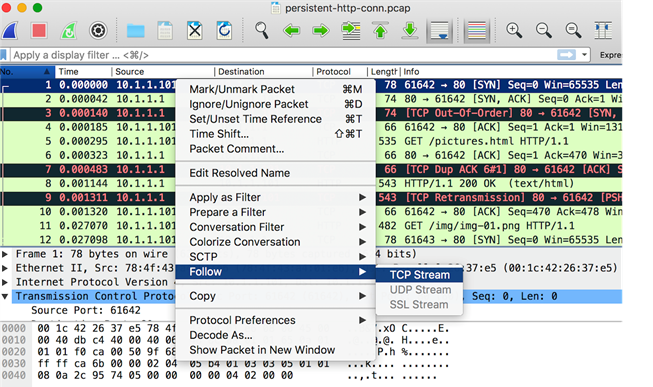This screenshot has height=387, width=653.
Task: Jump to the last packet with the down arrow
Action: click(410, 30)
